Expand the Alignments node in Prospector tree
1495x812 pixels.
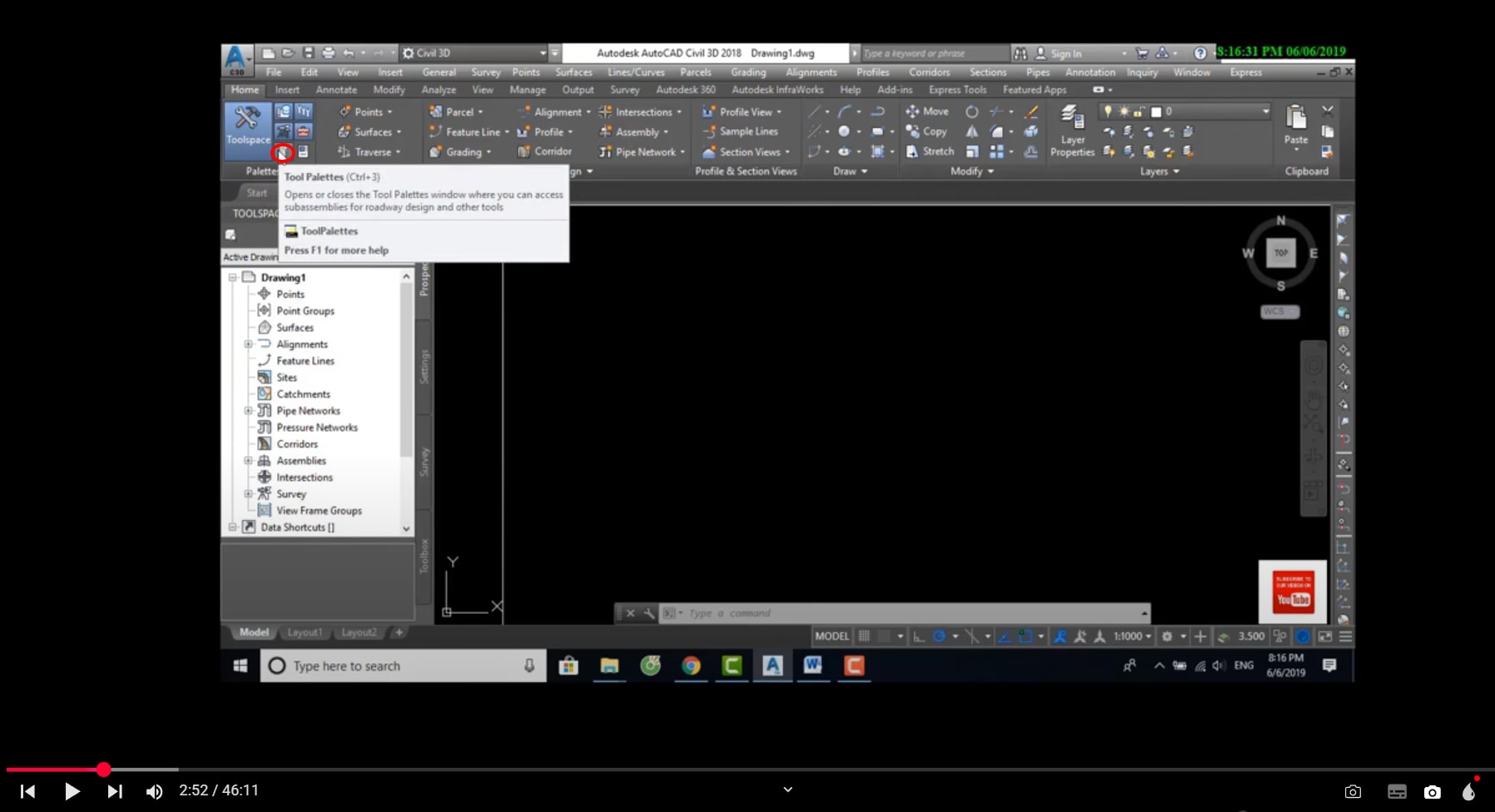point(248,344)
